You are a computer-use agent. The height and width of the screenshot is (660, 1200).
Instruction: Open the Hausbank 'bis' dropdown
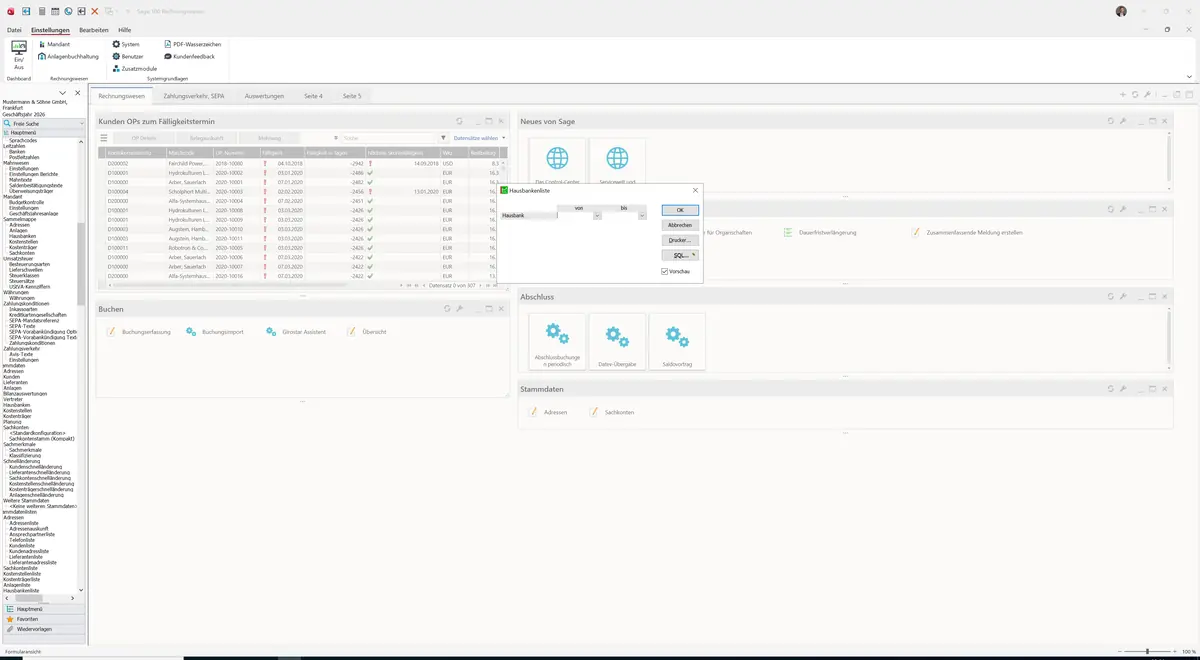(642, 215)
